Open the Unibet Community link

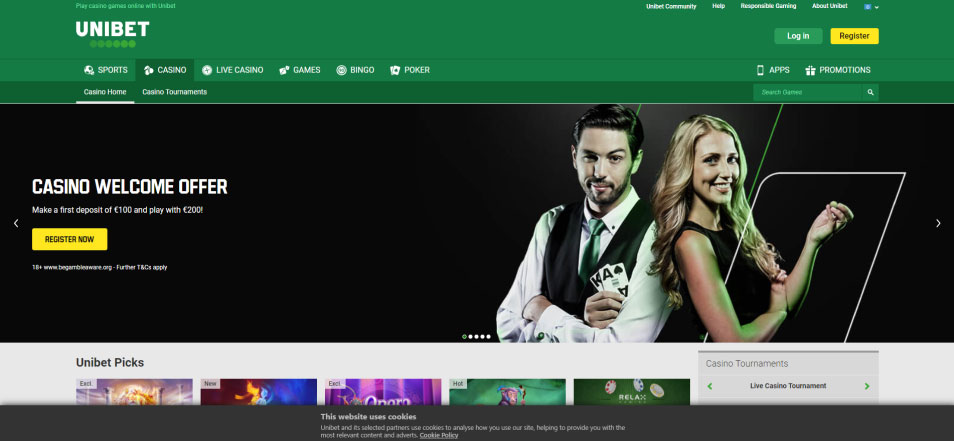pyautogui.click(x=671, y=6)
